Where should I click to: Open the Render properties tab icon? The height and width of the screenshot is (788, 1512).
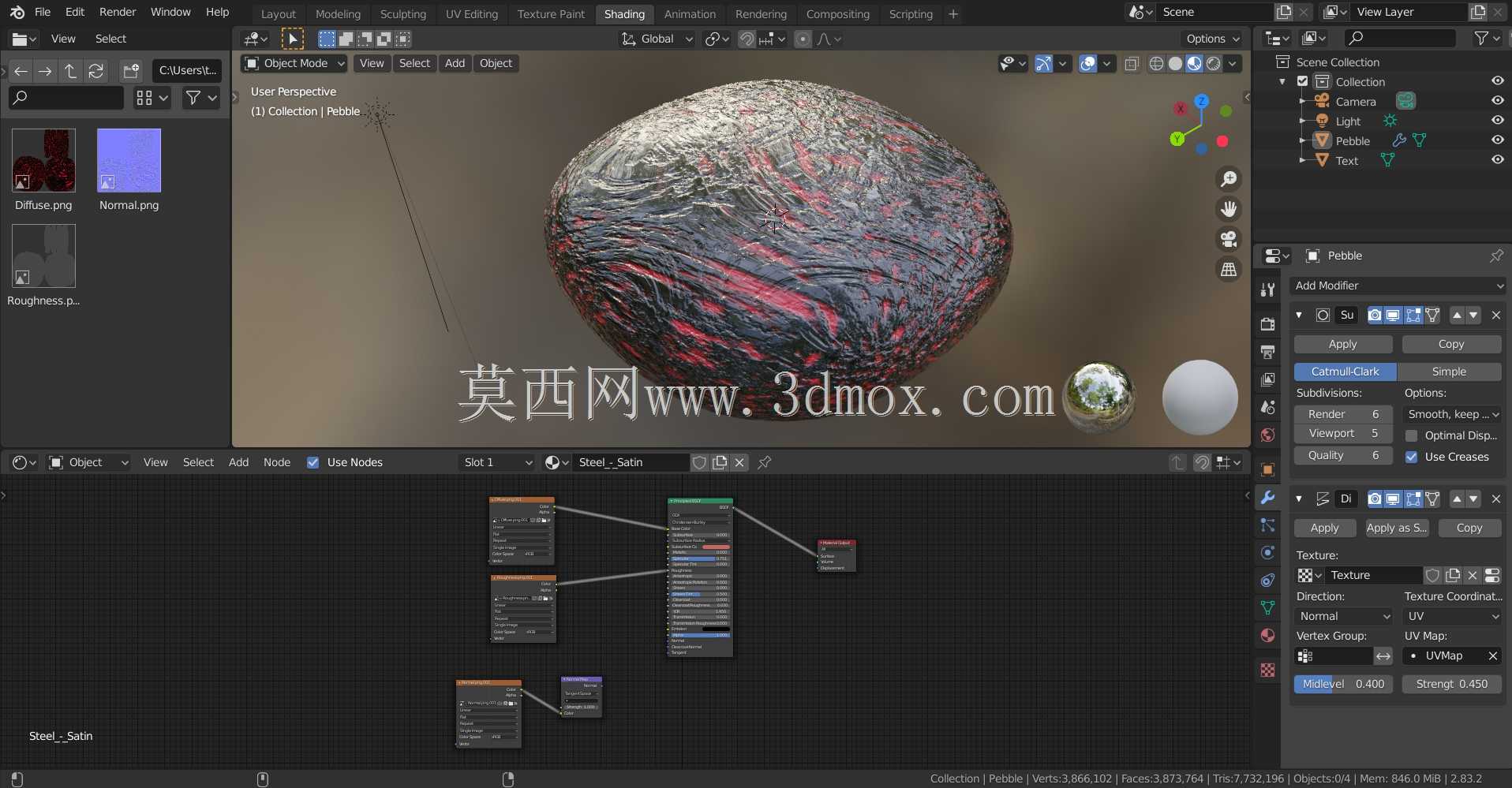(x=1267, y=324)
